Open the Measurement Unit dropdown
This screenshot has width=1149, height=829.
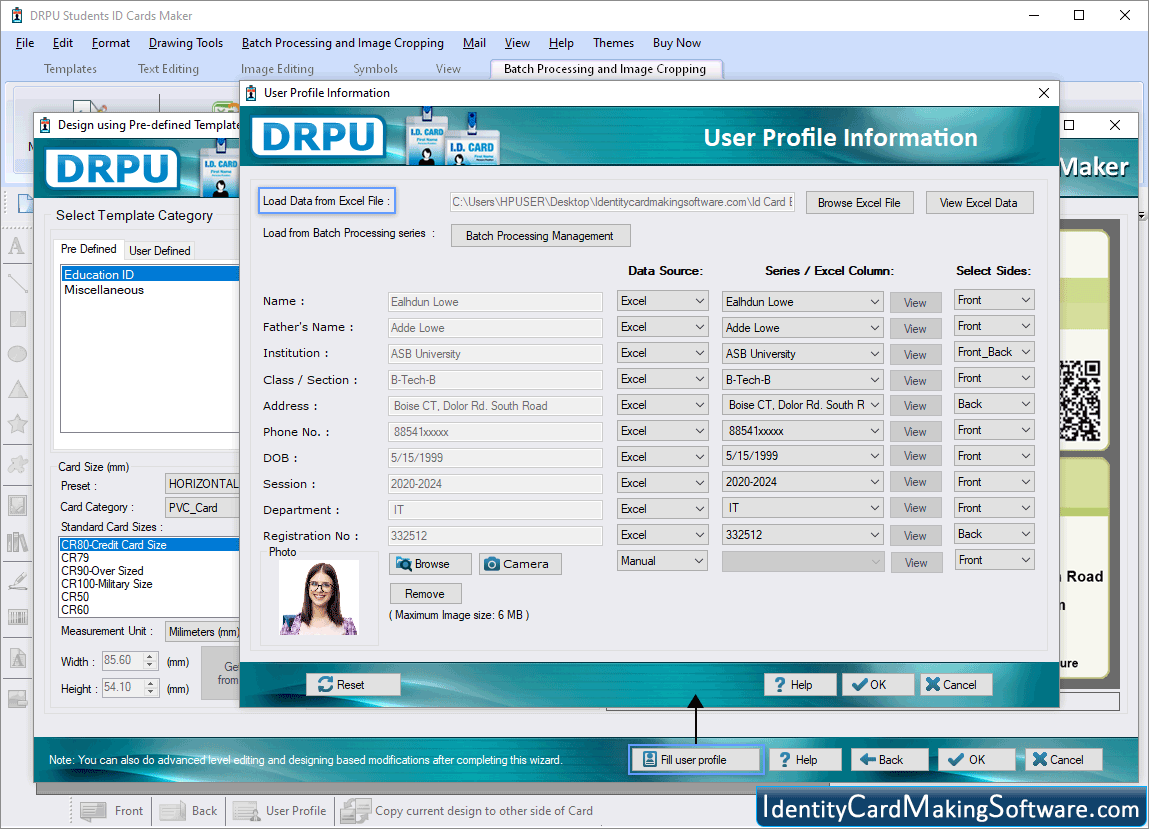pos(202,631)
